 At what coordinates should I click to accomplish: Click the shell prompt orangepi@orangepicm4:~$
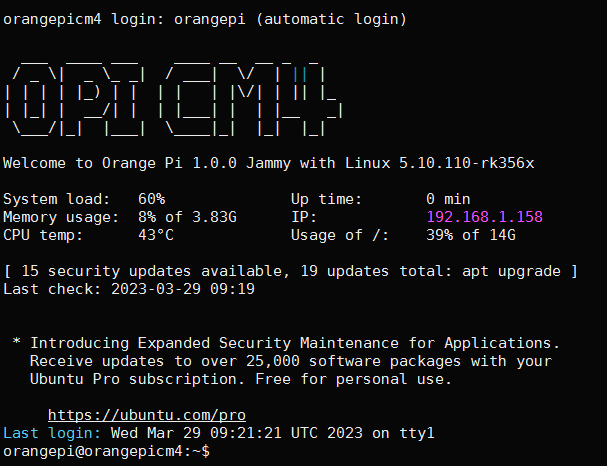tap(106, 451)
